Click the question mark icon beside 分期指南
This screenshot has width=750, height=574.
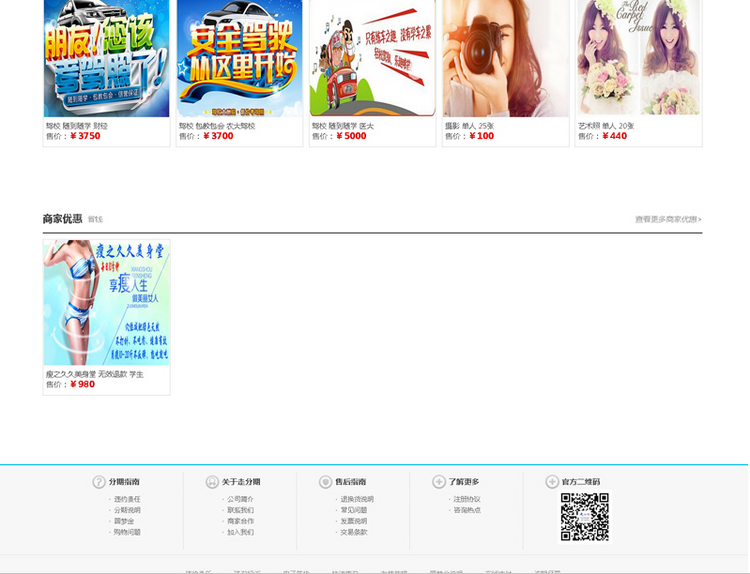(x=99, y=482)
